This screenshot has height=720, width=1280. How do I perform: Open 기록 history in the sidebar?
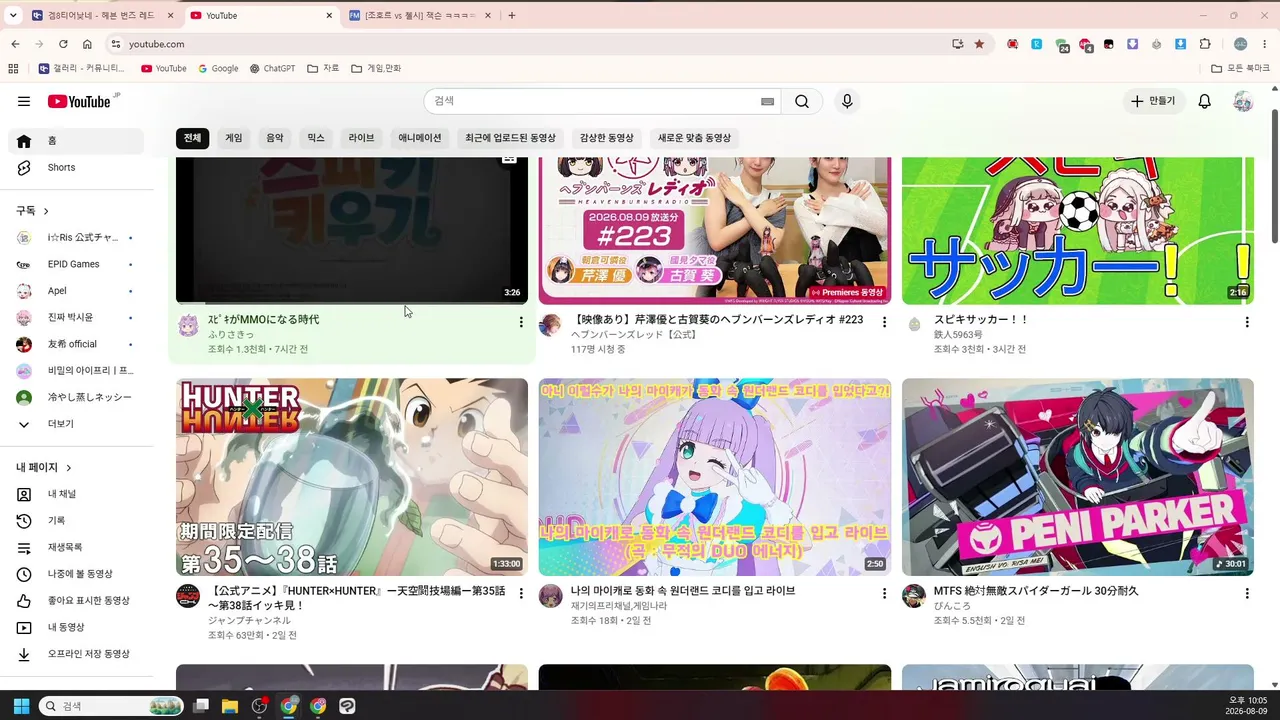(x=76, y=520)
